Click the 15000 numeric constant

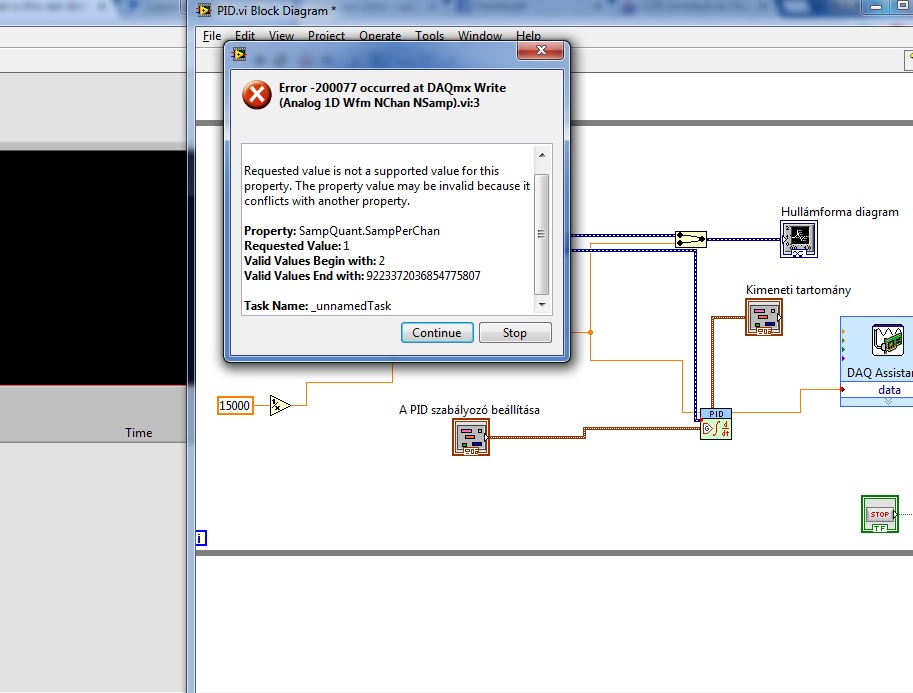[235, 405]
